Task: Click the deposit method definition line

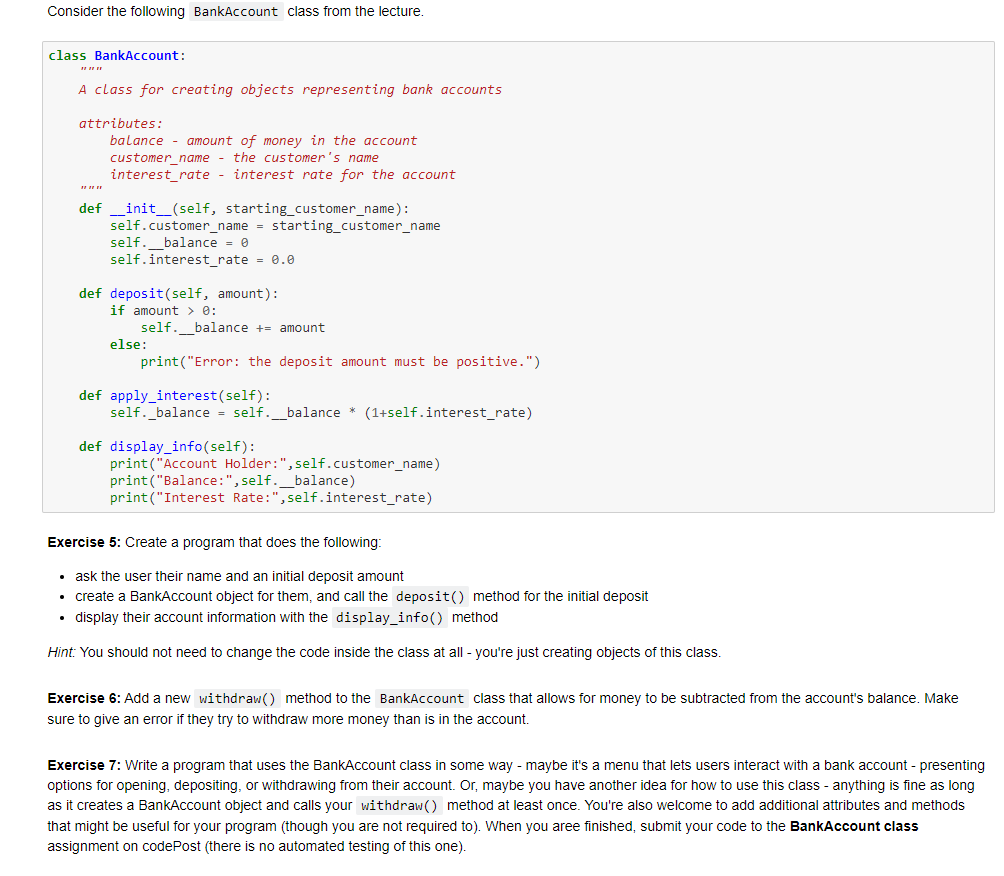Action: point(179,294)
